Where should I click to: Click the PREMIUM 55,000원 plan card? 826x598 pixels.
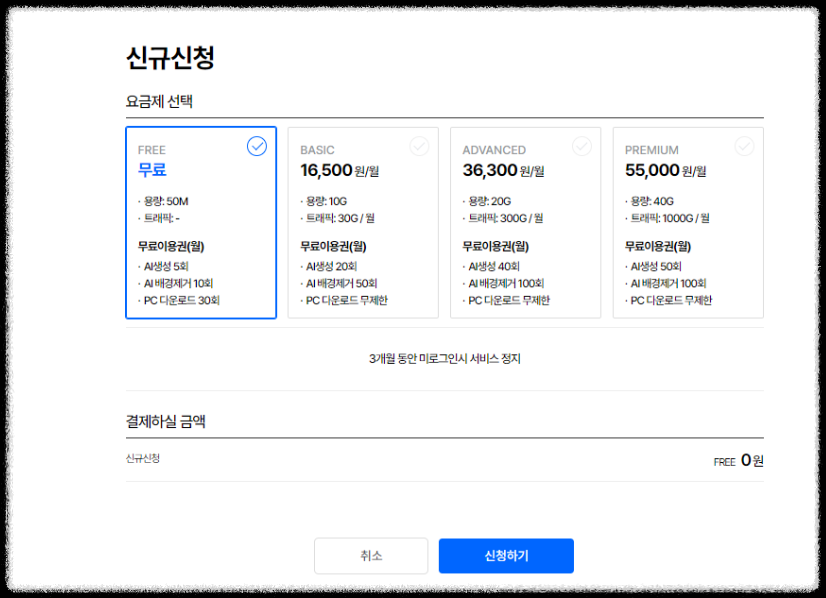[688, 225]
